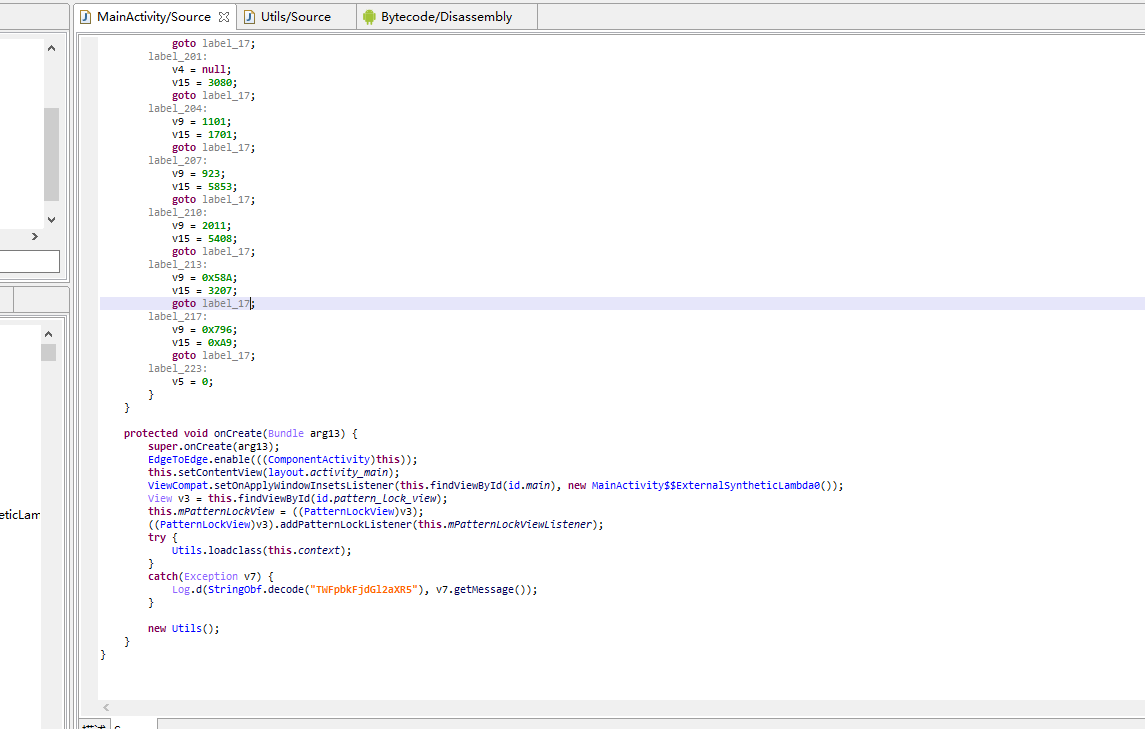Click the Java file icon on Utils/Source tab
This screenshot has height=729, width=1145.
250,17
